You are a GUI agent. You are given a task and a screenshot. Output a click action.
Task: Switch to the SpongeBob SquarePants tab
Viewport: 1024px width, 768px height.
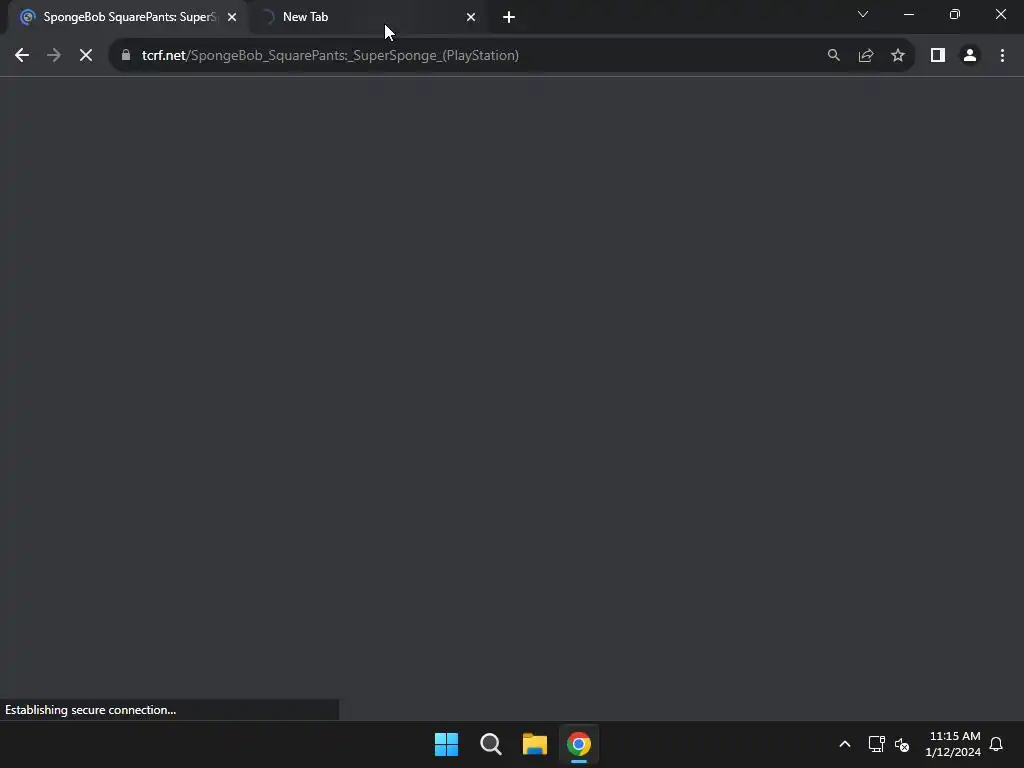coord(129,17)
